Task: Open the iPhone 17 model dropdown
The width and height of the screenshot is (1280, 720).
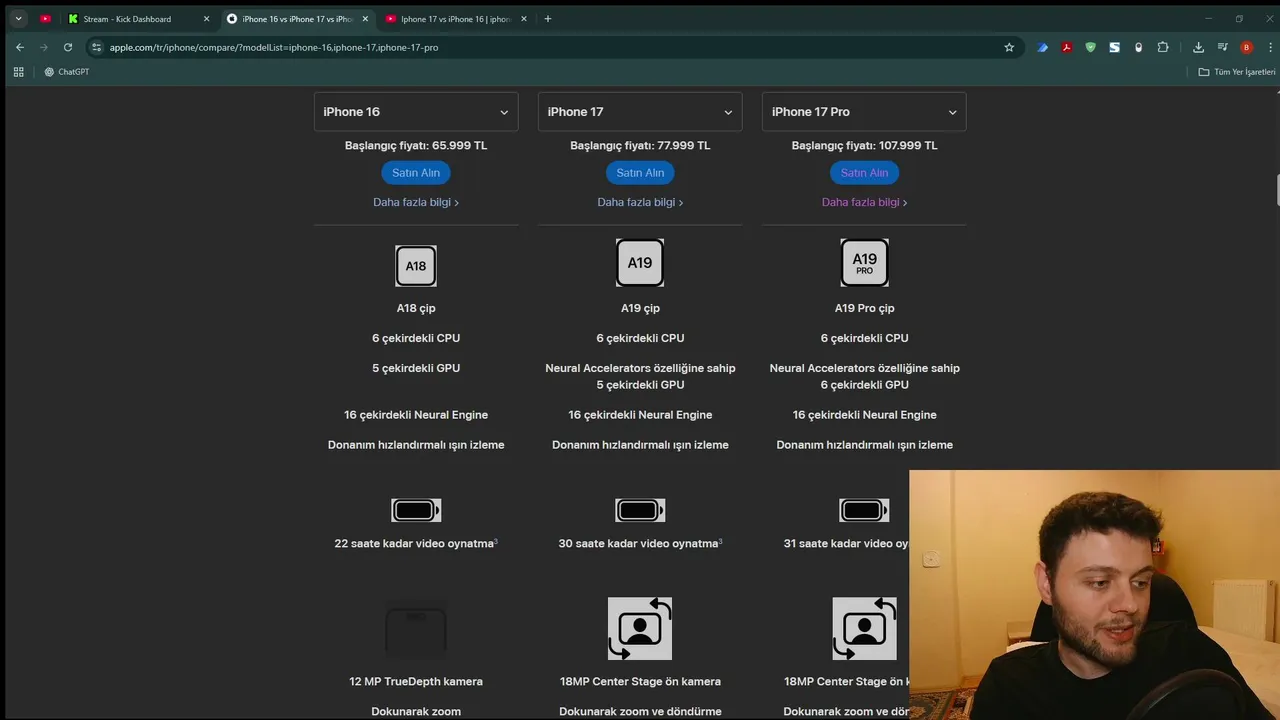Action: click(640, 111)
